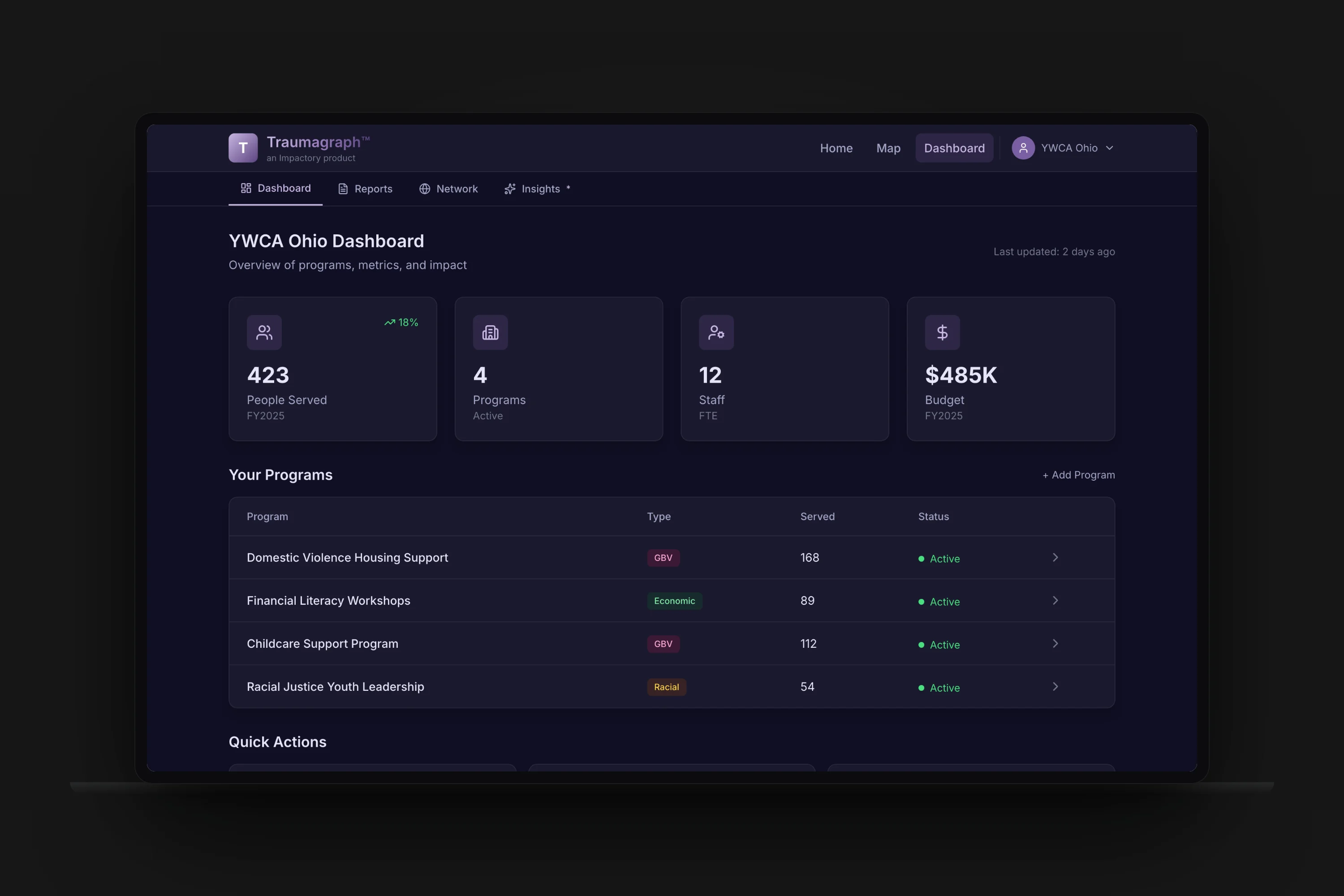Viewport: 1344px width, 896px height.
Task: Open the Insights tab
Action: 537,189
